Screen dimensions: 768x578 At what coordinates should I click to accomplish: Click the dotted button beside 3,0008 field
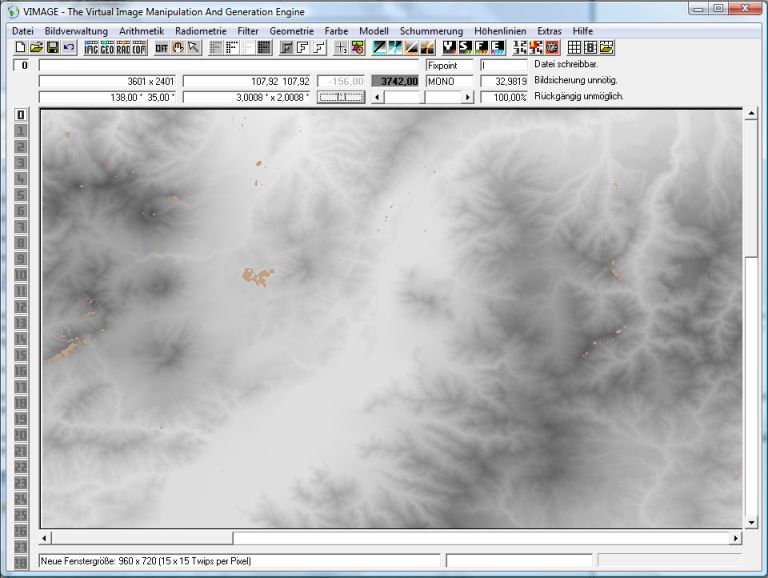[339, 97]
